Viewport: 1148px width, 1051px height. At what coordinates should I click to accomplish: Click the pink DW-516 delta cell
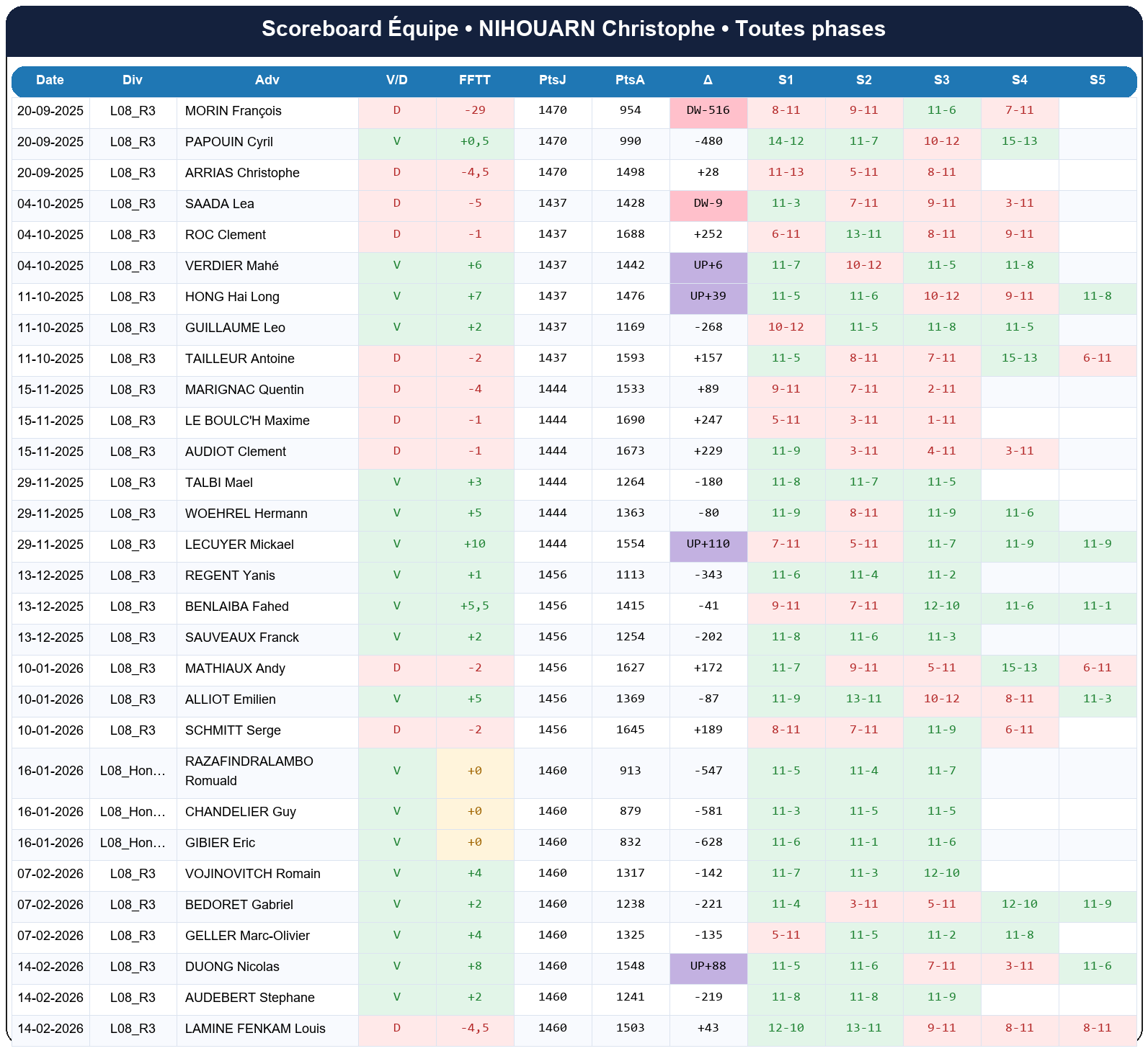click(x=708, y=111)
